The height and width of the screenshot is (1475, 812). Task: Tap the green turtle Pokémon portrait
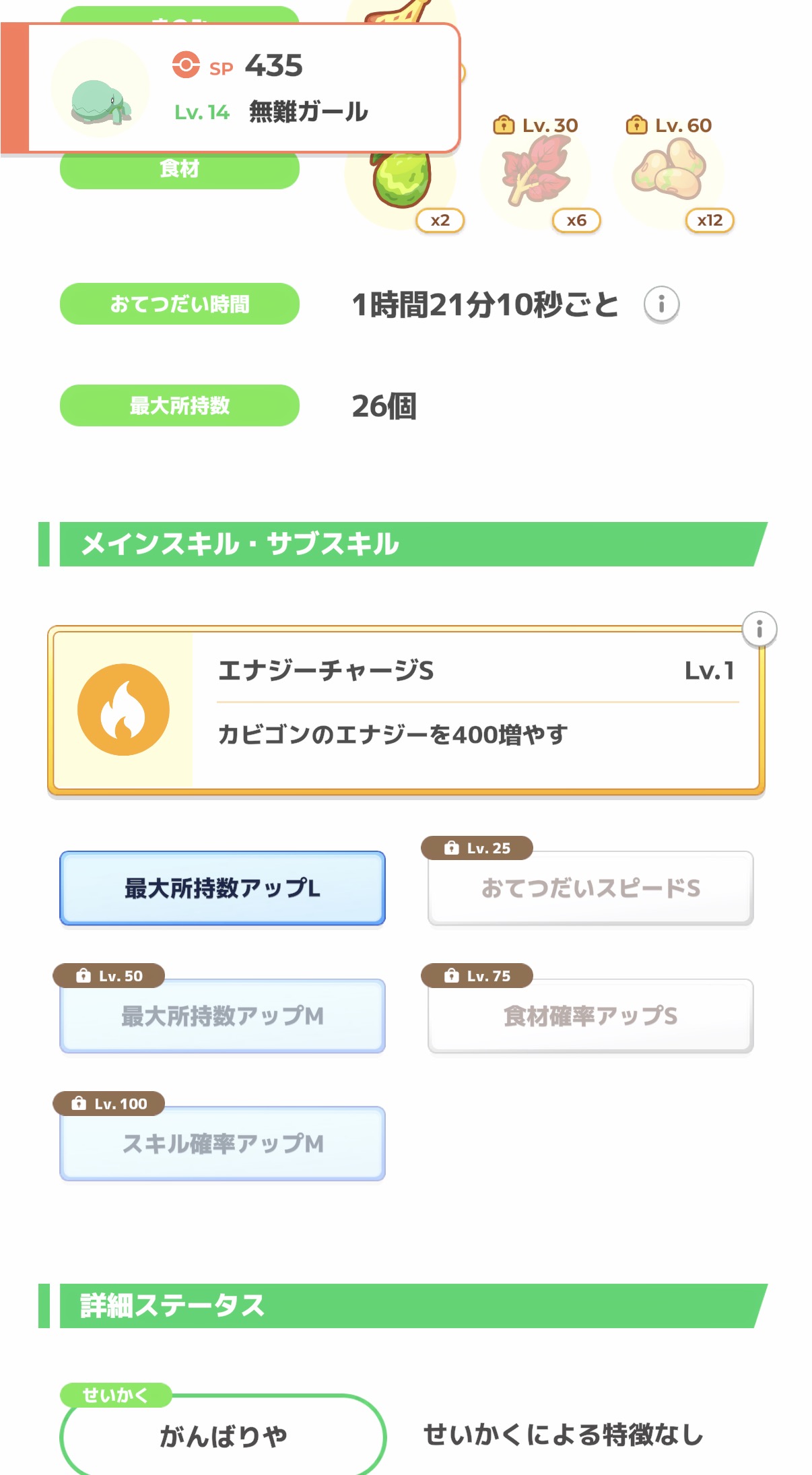(x=101, y=90)
